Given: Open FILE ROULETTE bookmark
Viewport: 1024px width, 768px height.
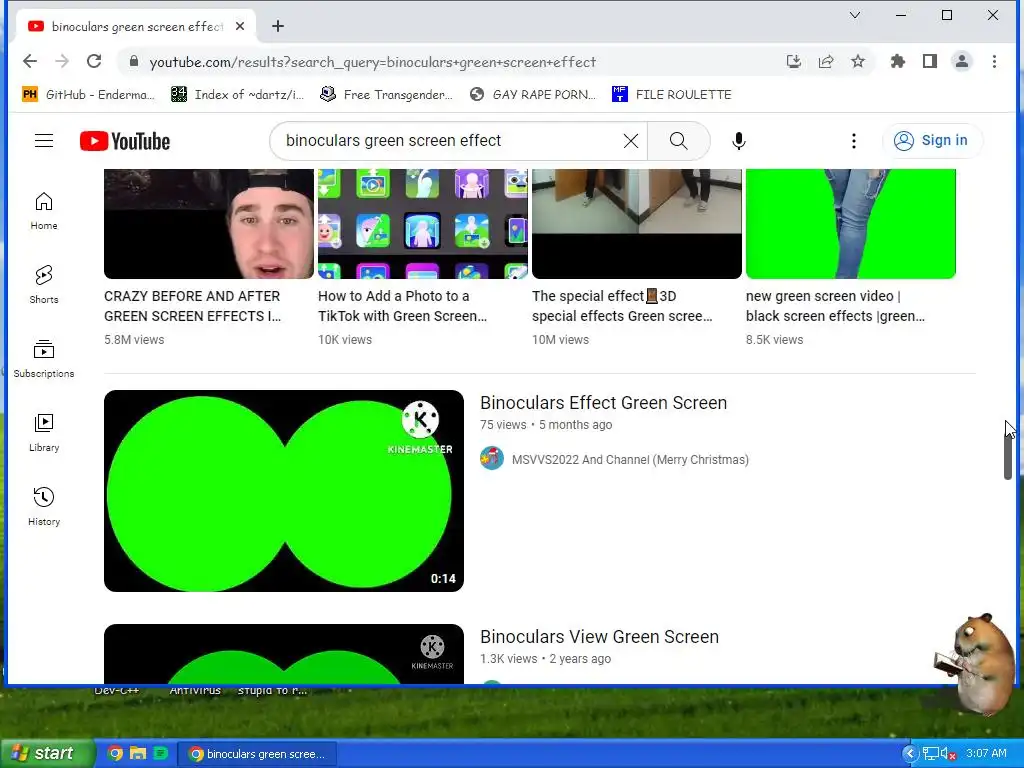Looking at the screenshot, I should pos(671,95).
